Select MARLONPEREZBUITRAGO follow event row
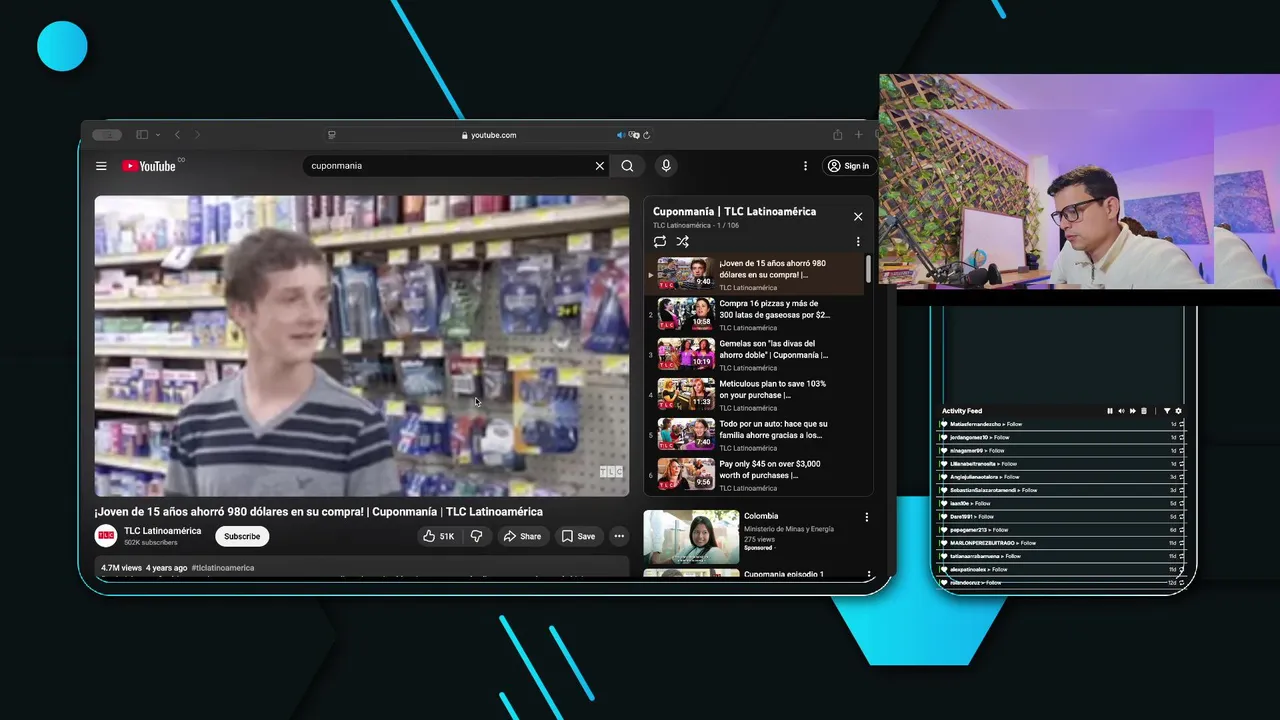Screen dimensions: 1280x720 1062,543
